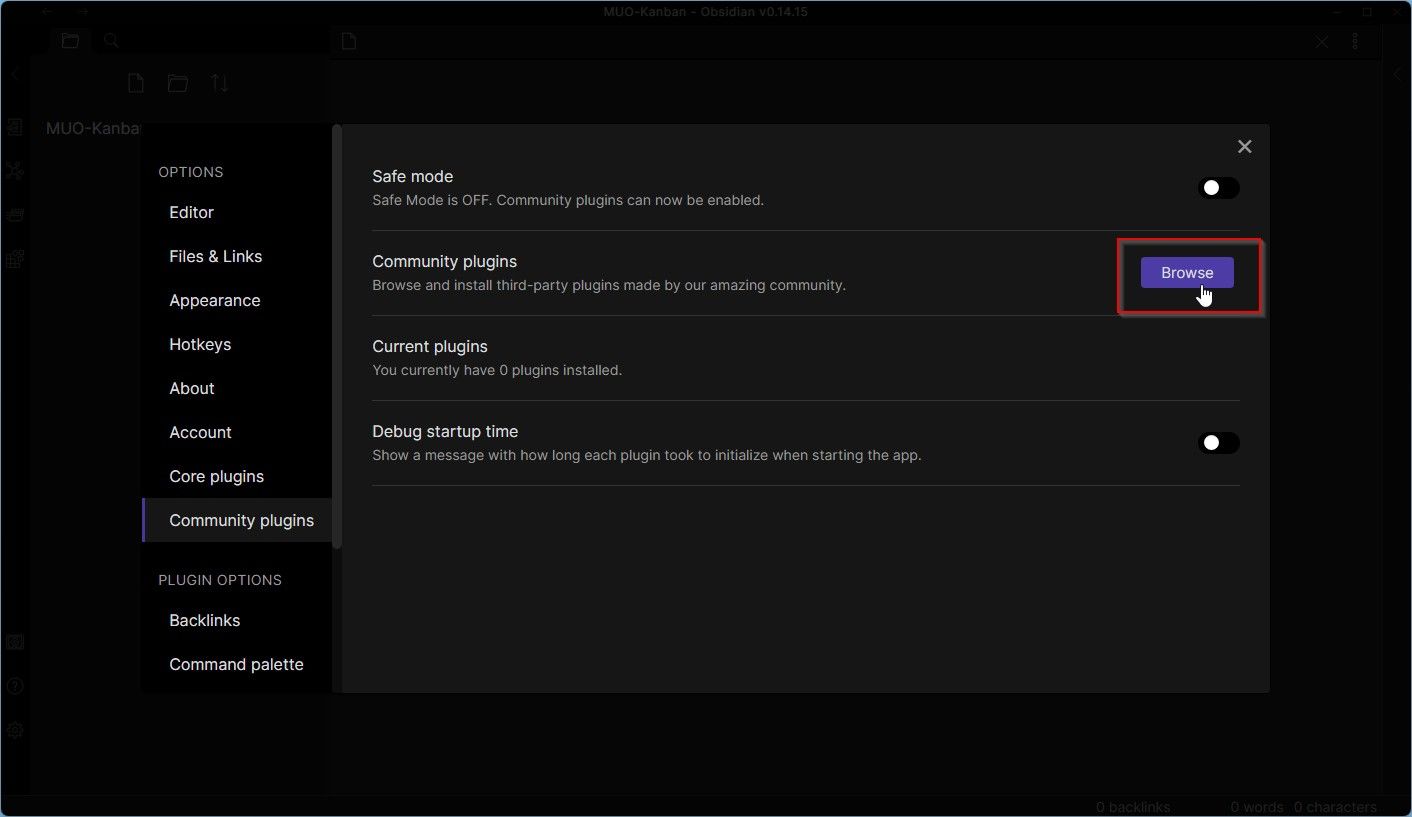This screenshot has width=1412, height=817.
Task: Click the Browse button for community plugins
Action: point(1186,272)
